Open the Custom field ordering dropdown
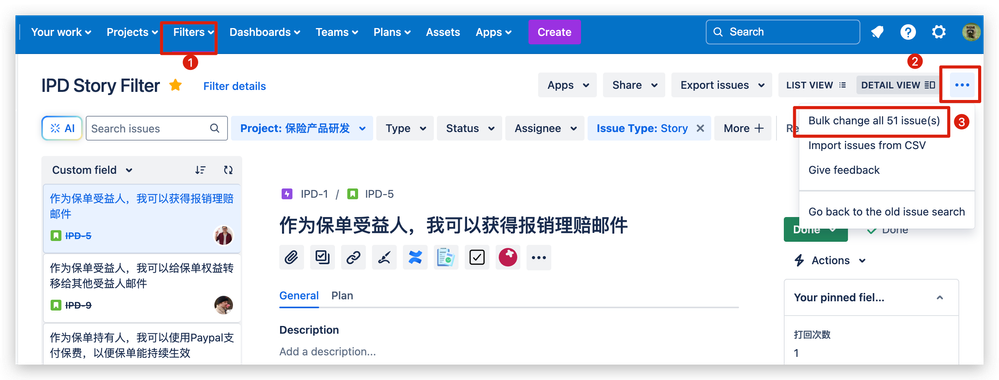 [92, 170]
